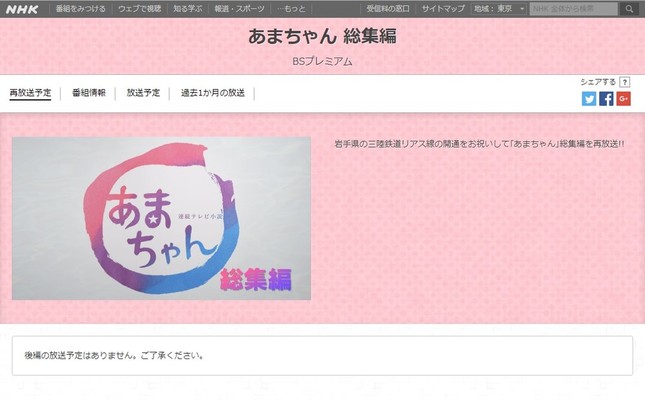Image resolution: width=645 pixels, height=400 pixels.
Task: Go to 受信料の窓口 link
Action: tap(388, 9)
